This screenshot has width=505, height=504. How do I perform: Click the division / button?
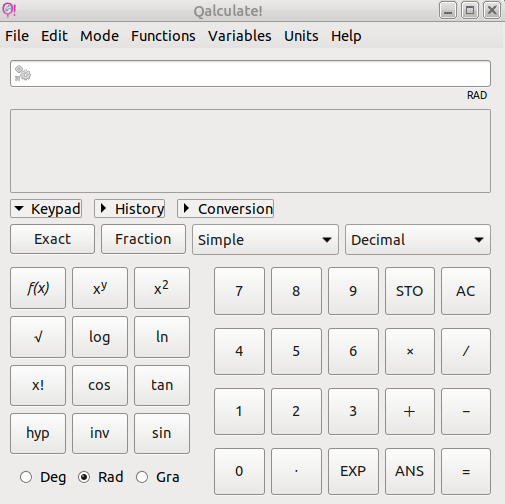point(466,351)
